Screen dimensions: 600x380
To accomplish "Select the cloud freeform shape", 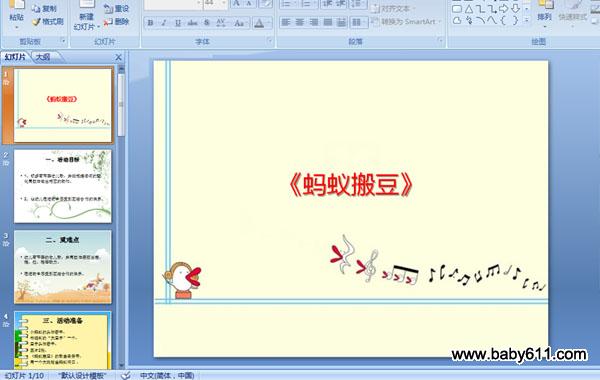I will click(x=457, y=20).
